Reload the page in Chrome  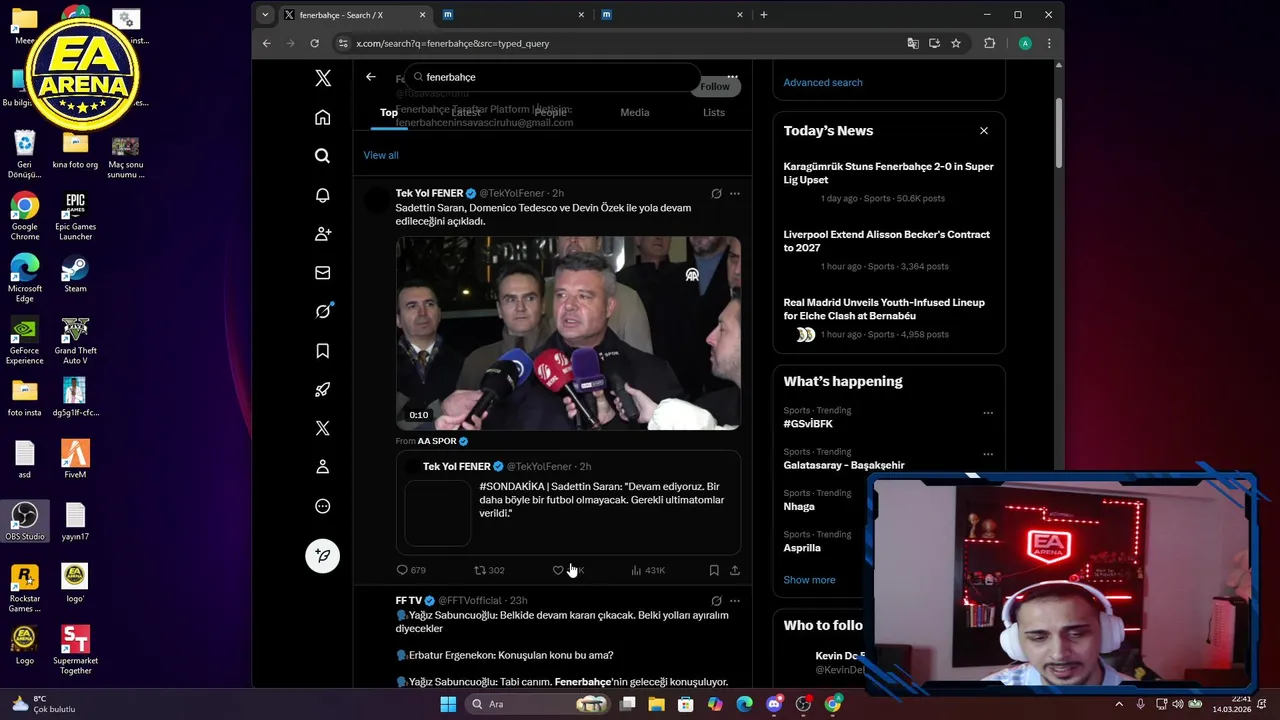[x=314, y=43]
